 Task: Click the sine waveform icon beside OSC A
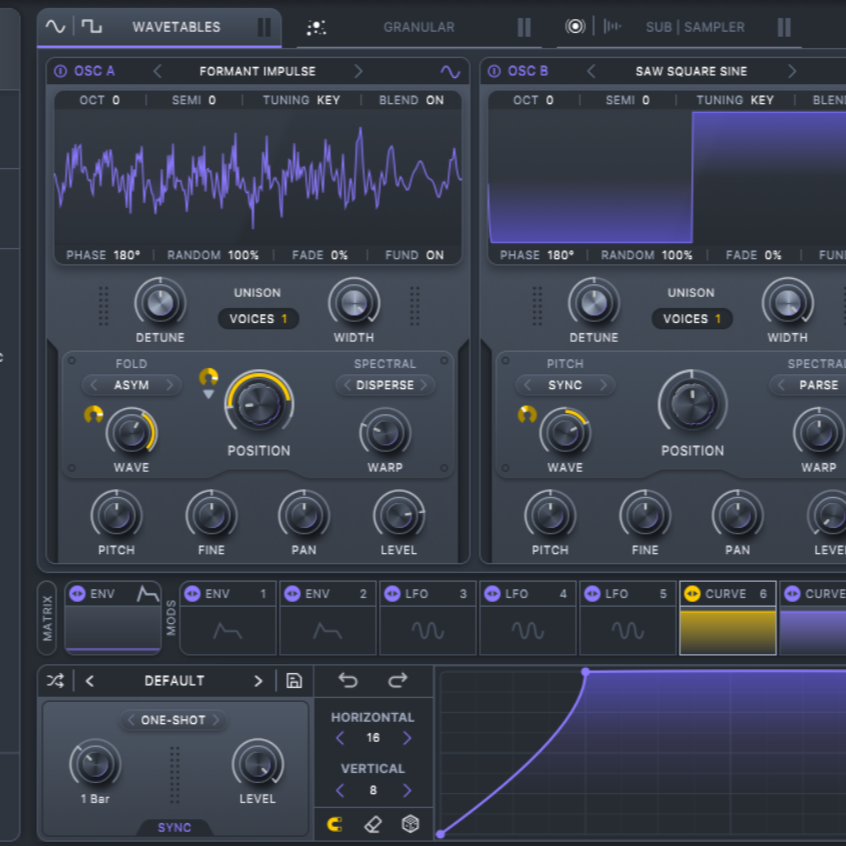pos(449,71)
